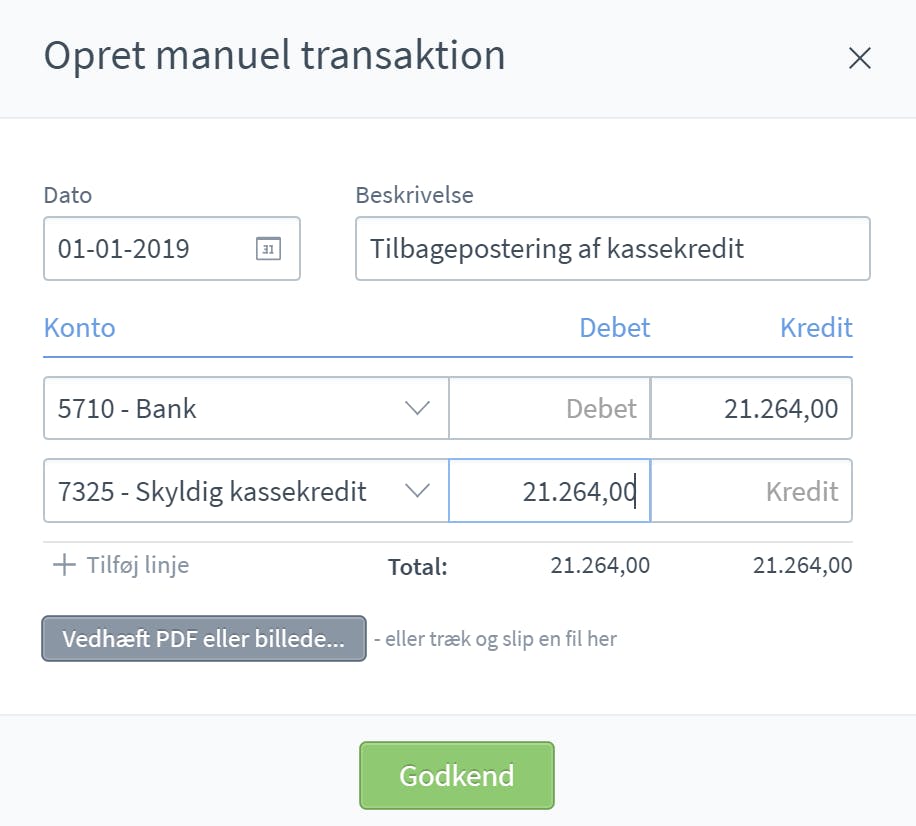Click the Beskrivelse text field
916x826 pixels.
[613, 249]
